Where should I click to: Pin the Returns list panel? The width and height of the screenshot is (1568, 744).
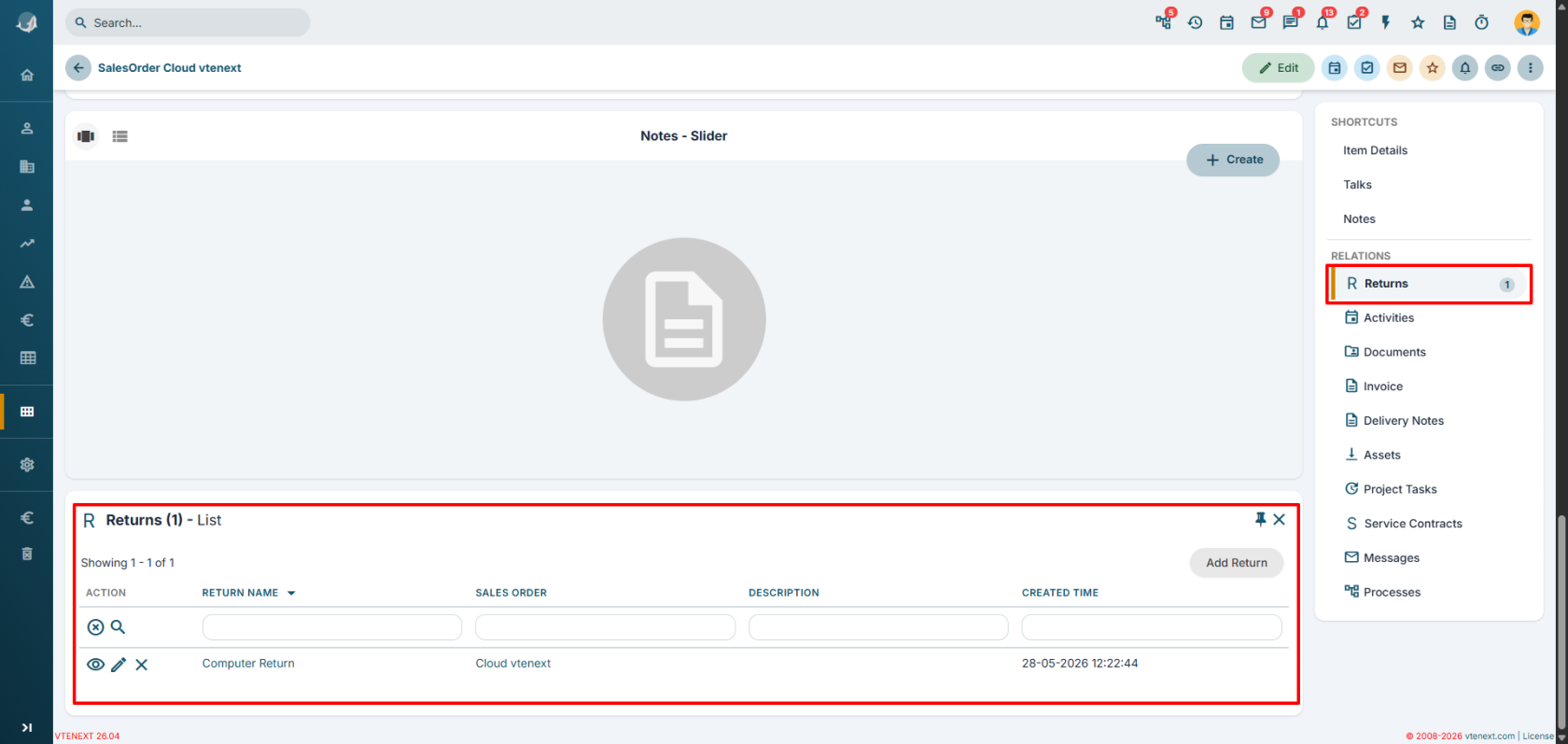pos(1260,519)
